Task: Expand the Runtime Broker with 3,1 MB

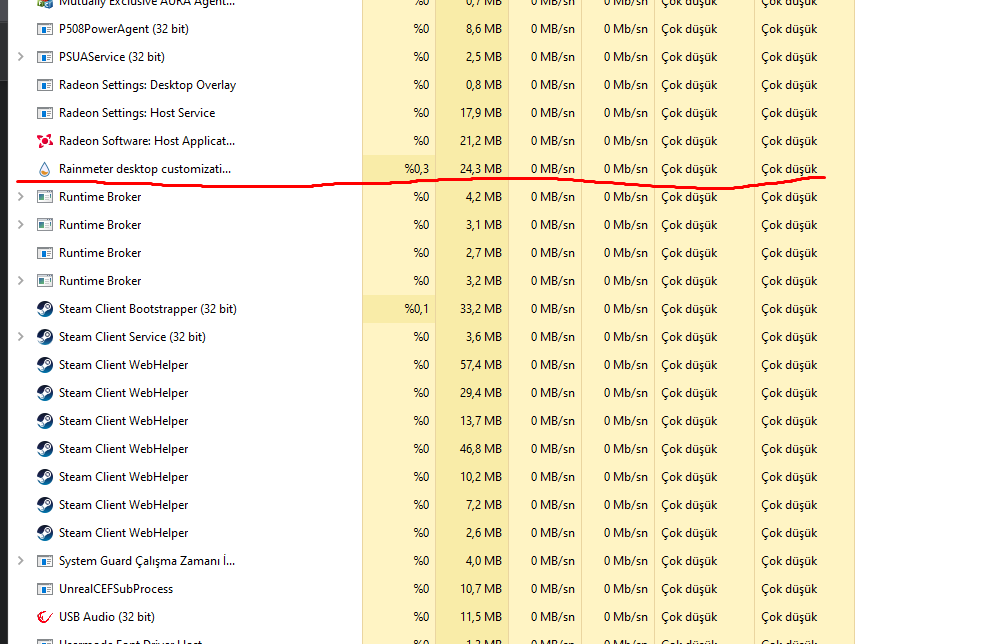Action: [x=21, y=225]
